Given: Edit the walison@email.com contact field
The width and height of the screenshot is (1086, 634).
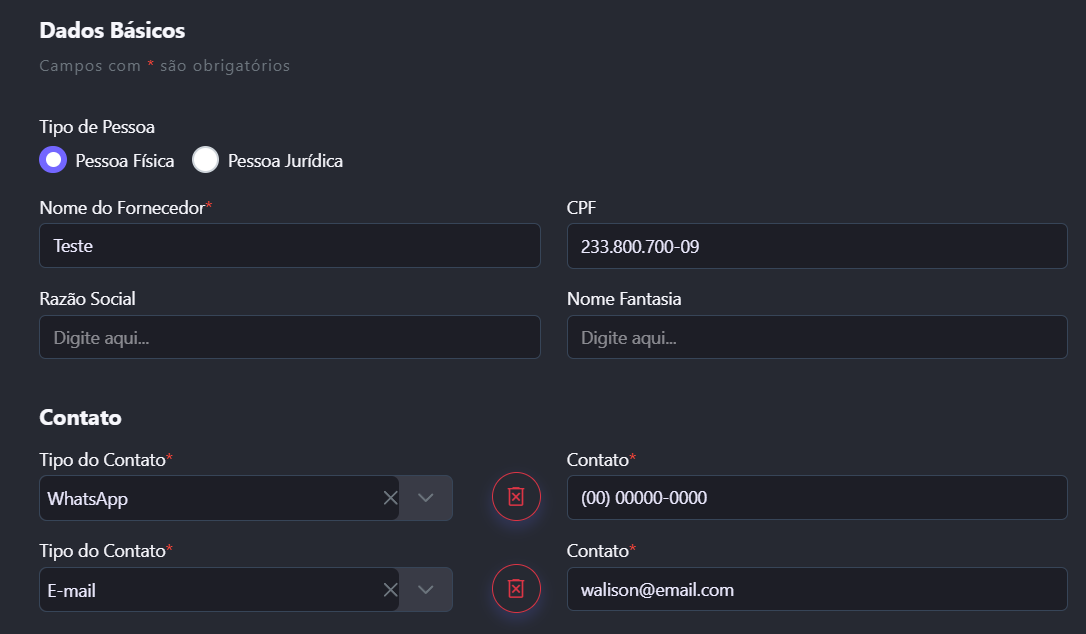Looking at the screenshot, I should pos(816,590).
